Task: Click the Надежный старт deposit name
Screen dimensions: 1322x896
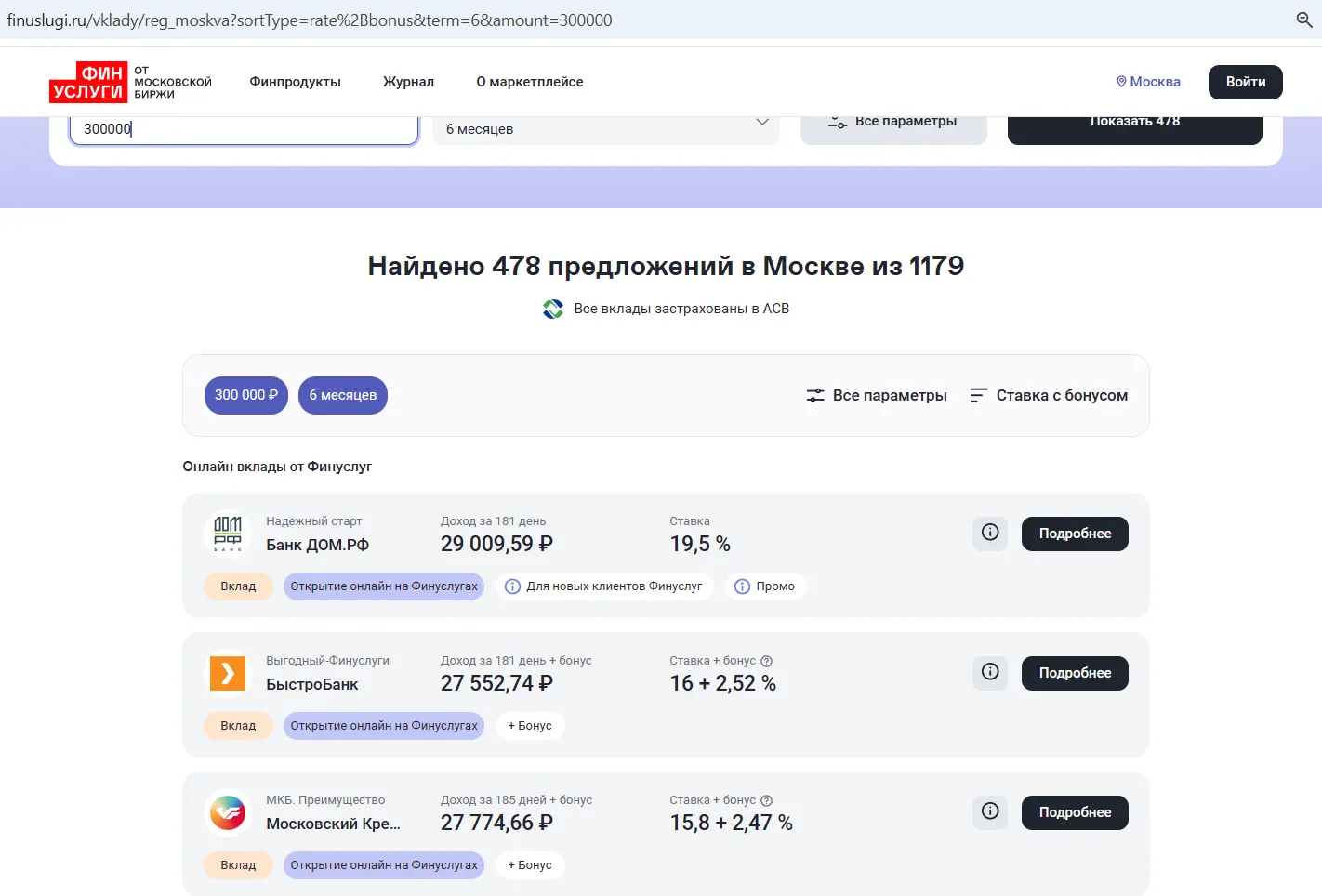Action: [314, 521]
